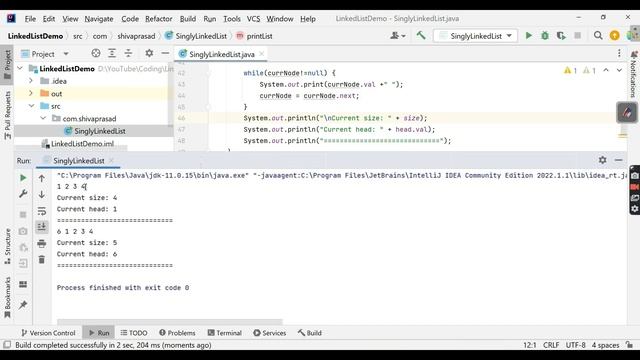Click the Down the stack trace arrow
Viewport: 640px width, 360px height.
click(x=42, y=194)
